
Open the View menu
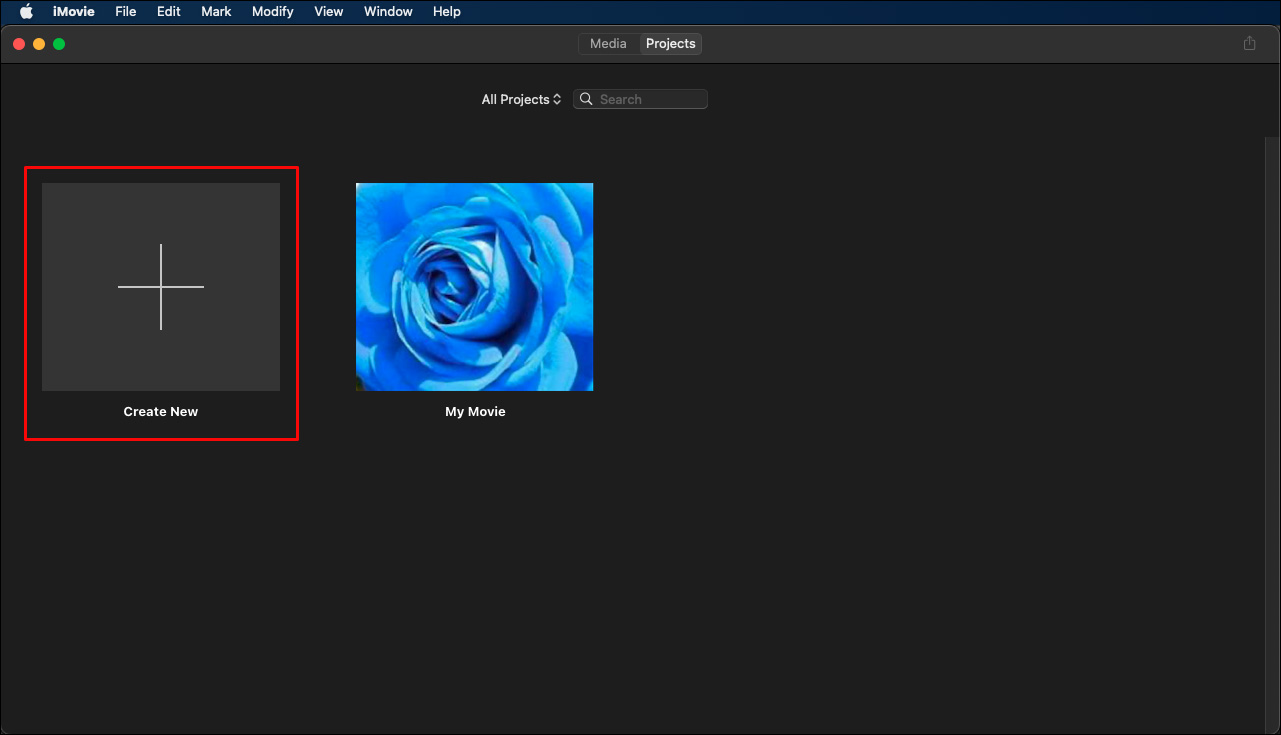click(328, 11)
